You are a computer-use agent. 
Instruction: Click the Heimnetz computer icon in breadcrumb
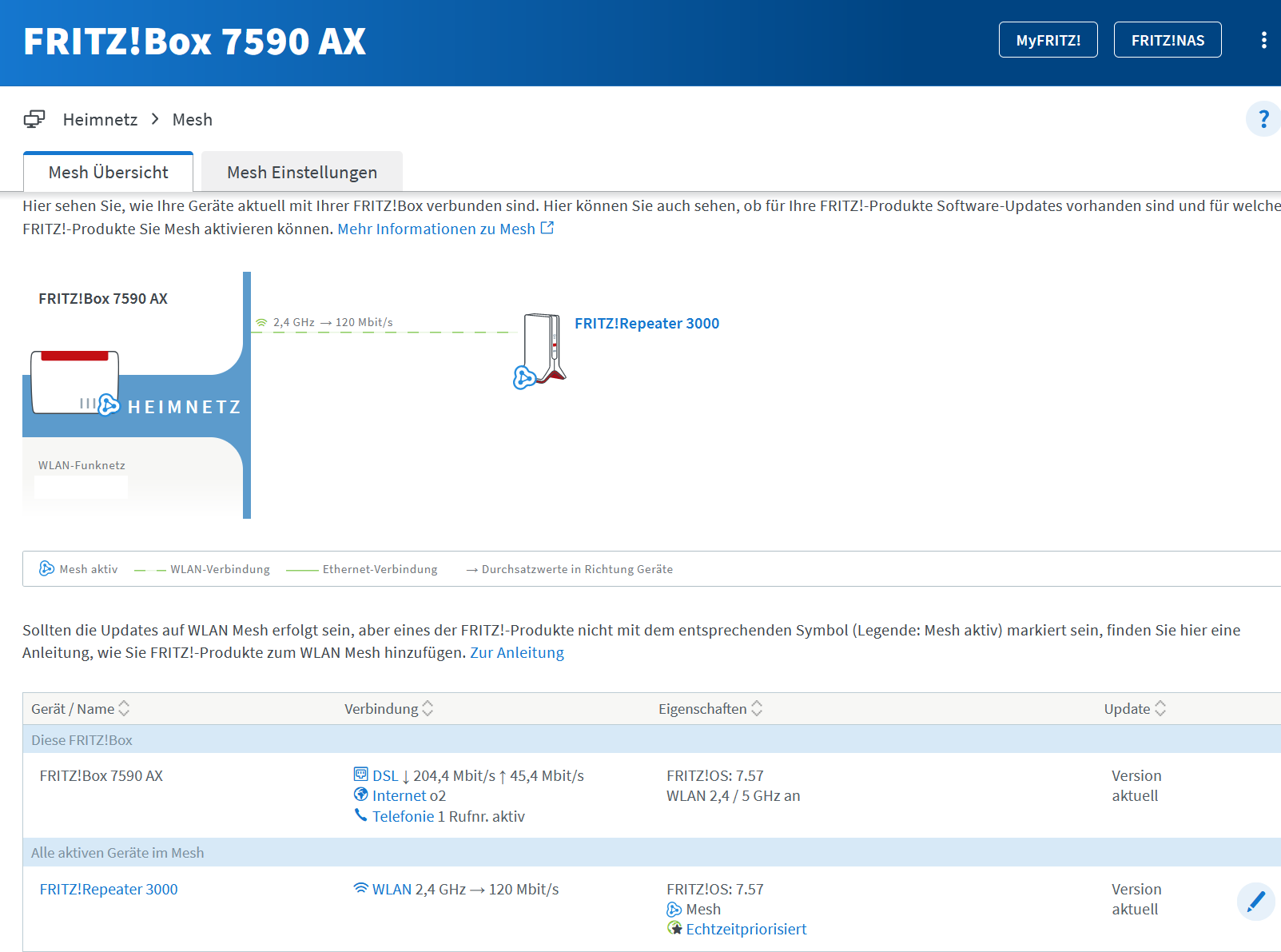coord(34,119)
